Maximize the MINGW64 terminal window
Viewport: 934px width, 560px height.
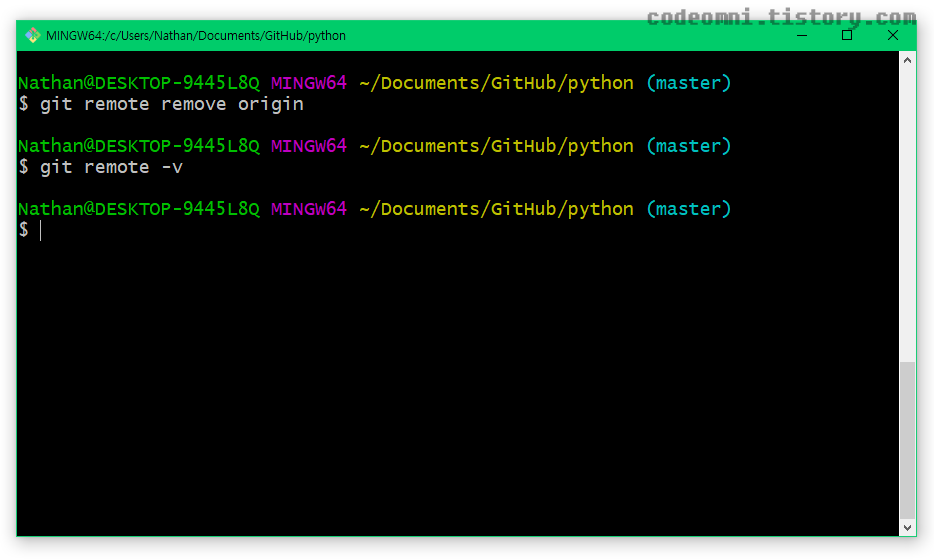846,36
